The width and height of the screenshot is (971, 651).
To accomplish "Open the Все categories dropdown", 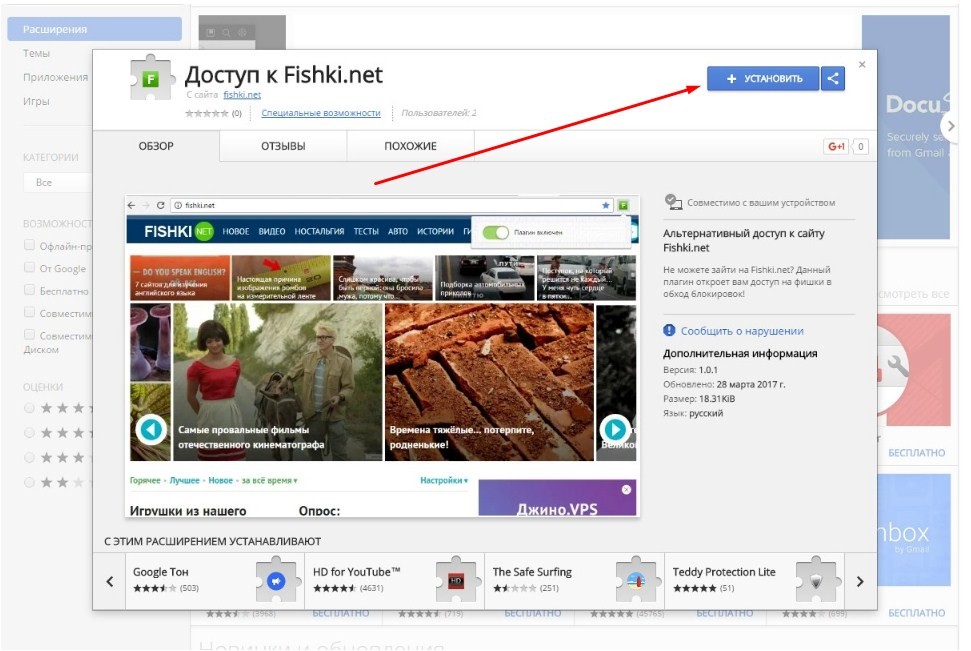I will point(58,183).
